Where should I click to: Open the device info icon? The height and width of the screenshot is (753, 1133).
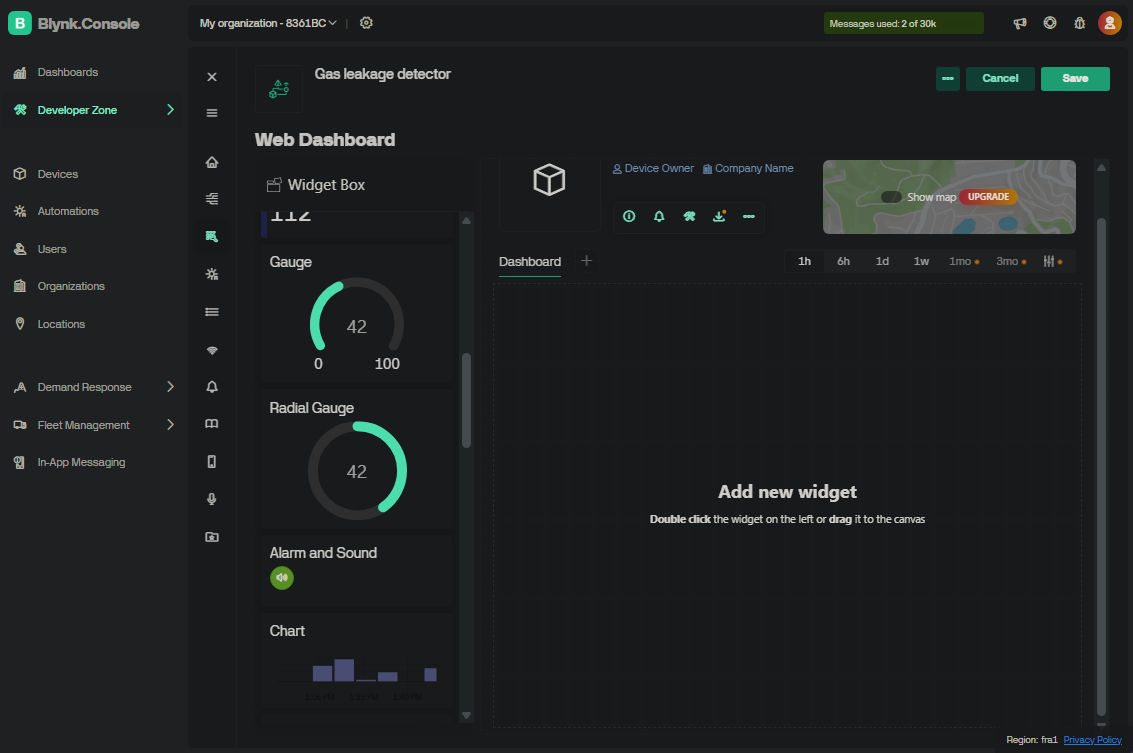629,216
